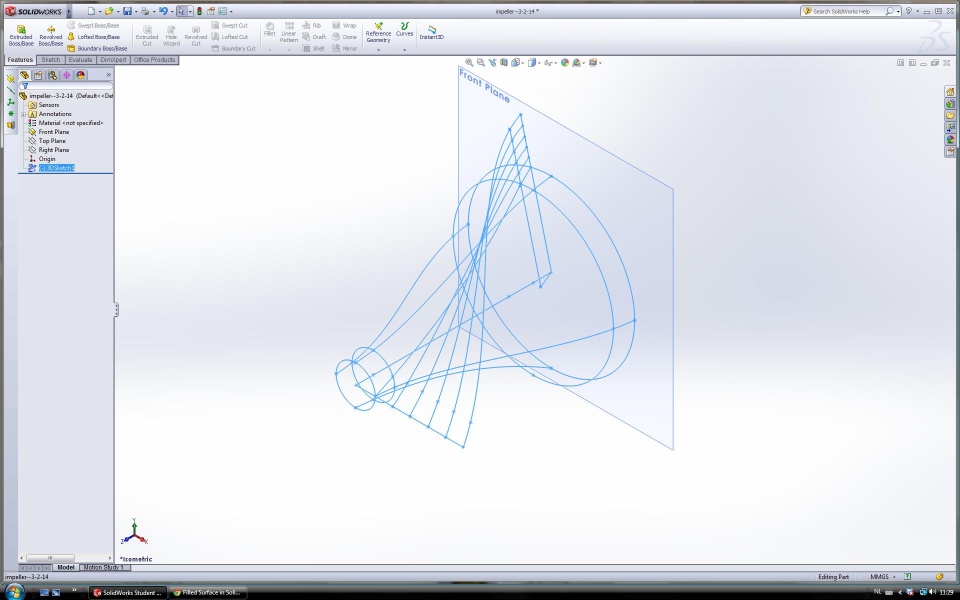This screenshot has width=960, height=600.
Task: Select Front Plane in feature tree
Action: [48, 132]
